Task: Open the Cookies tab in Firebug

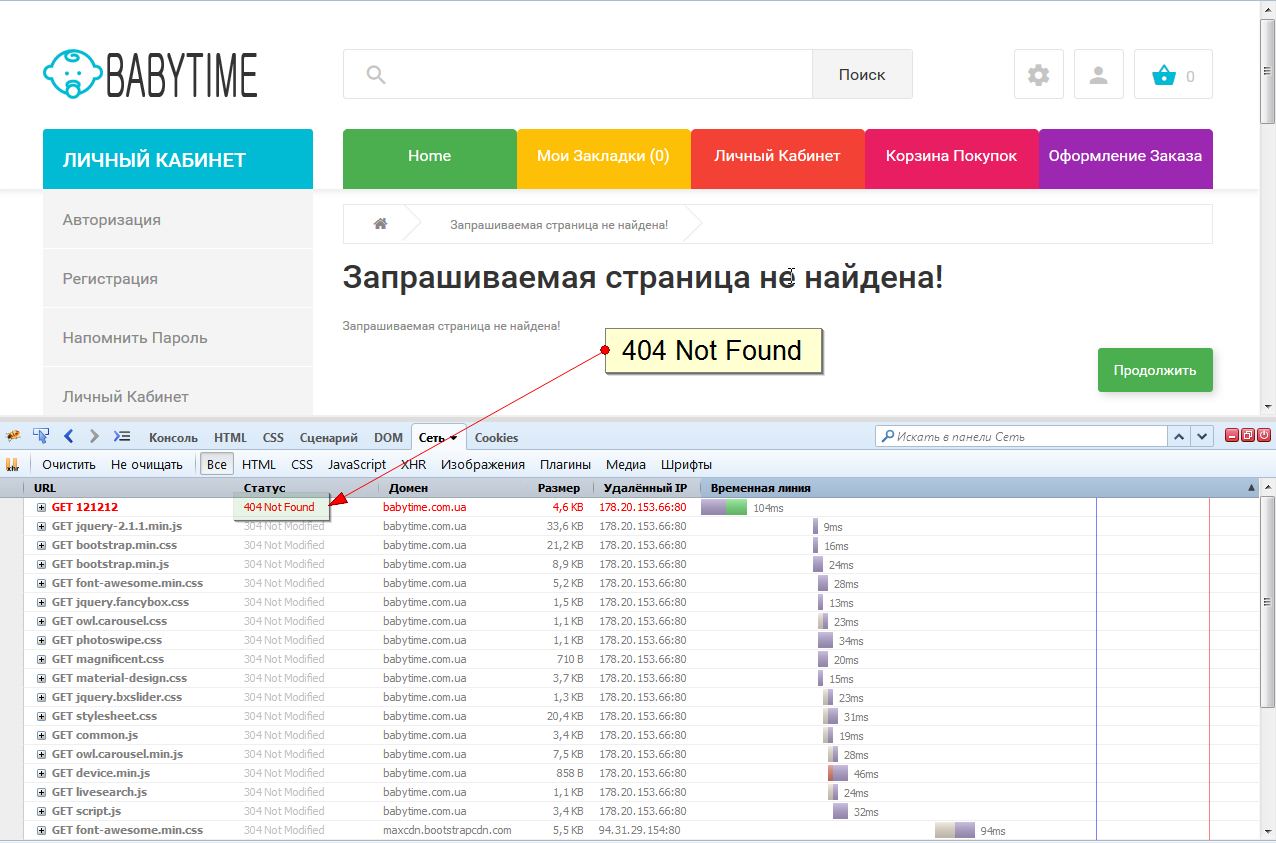Action: 496,437
